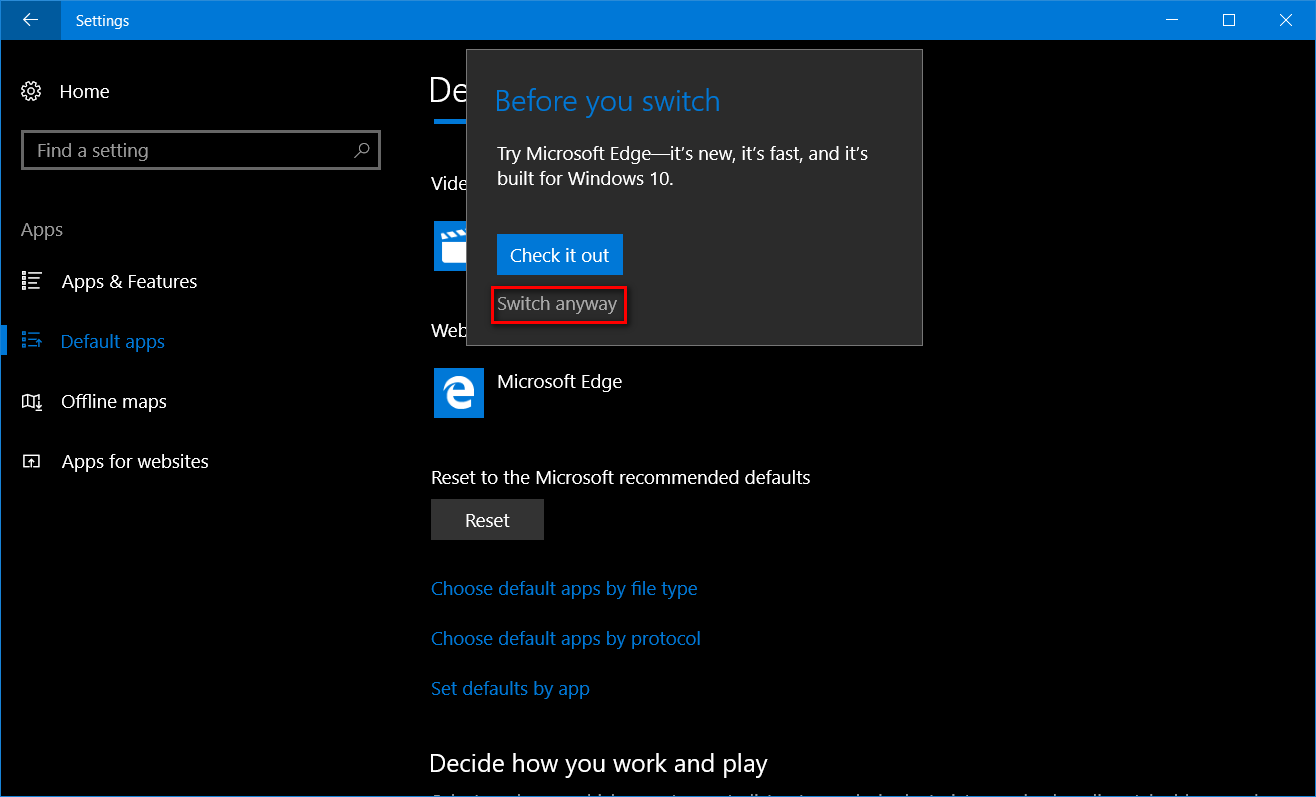Choose Switch anyway in dialog
The image size is (1316, 797).
click(557, 304)
